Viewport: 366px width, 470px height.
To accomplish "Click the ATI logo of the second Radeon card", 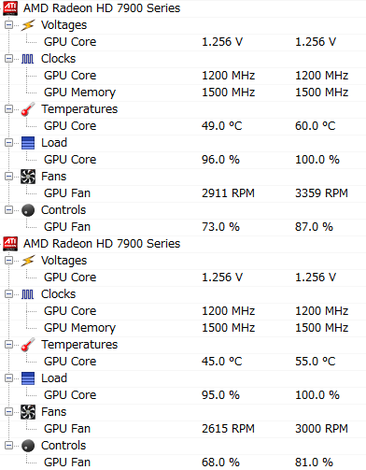I will [10, 243].
